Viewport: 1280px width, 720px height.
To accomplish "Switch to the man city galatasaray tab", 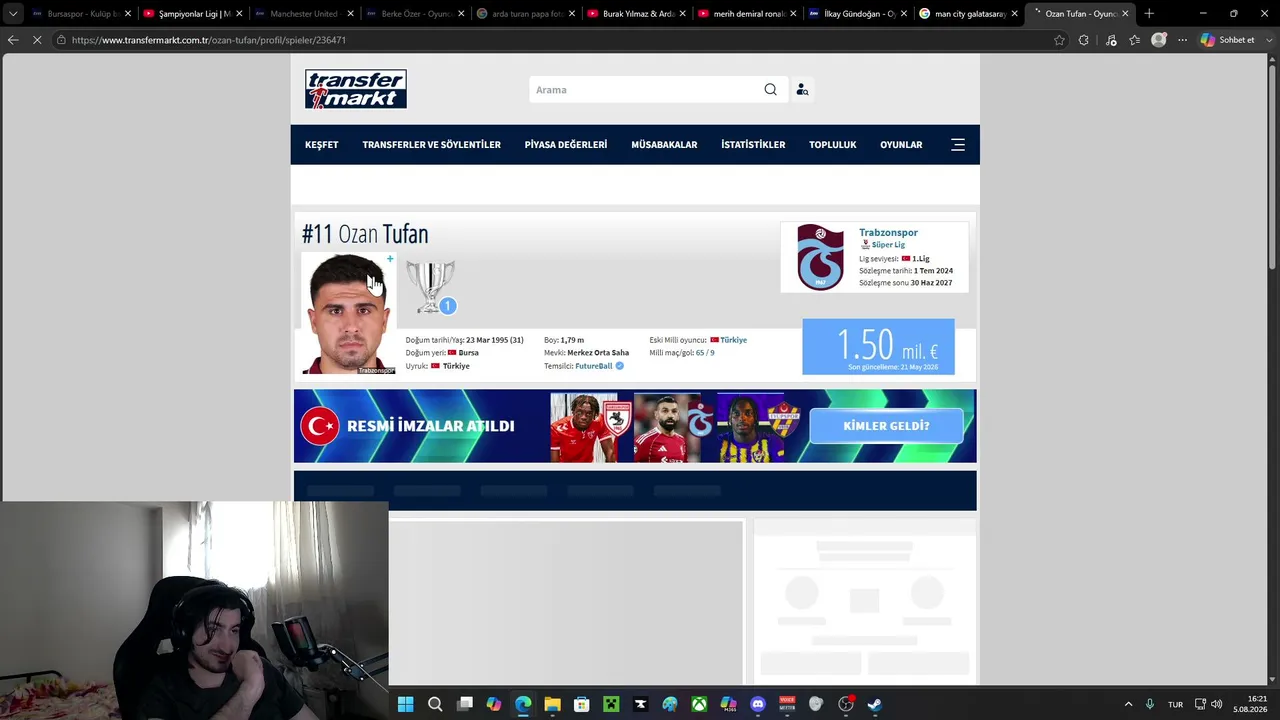I will pyautogui.click(x=966, y=14).
